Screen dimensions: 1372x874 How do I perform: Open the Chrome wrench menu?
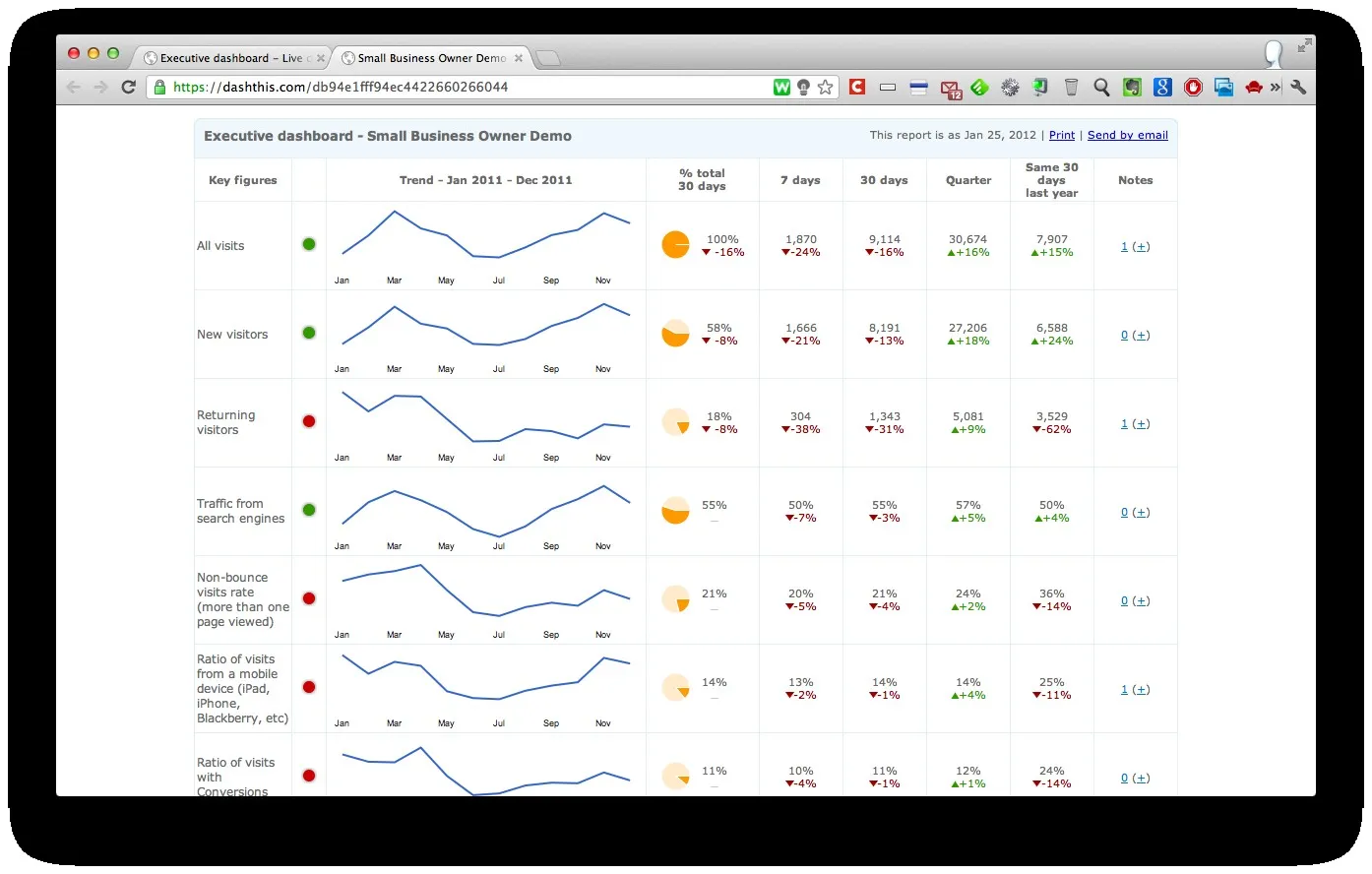pos(1298,87)
